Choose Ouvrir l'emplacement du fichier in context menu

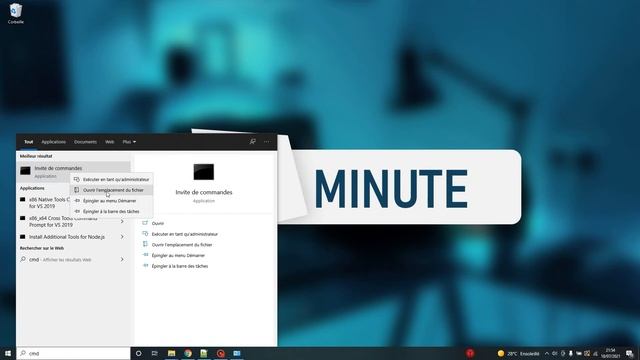click(x=112, y=190)
